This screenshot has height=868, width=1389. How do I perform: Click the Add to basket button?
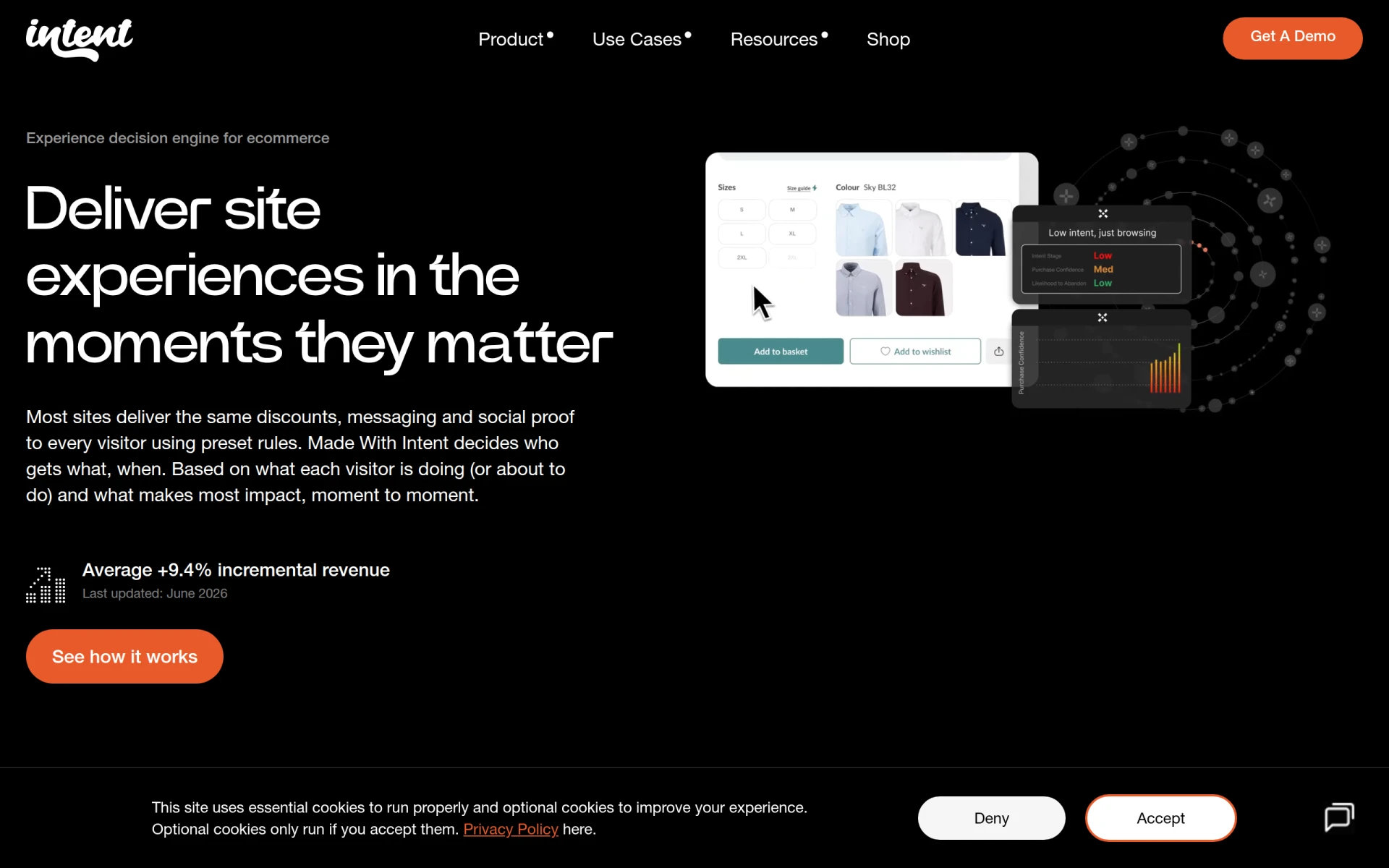pos(781,352)
